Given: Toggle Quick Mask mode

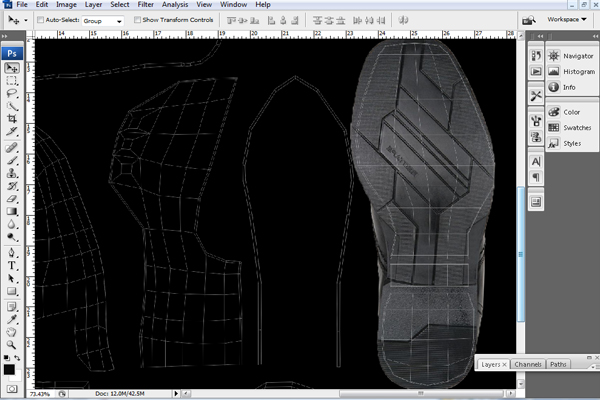Looking at the screenshot, I should coord(12,389).
